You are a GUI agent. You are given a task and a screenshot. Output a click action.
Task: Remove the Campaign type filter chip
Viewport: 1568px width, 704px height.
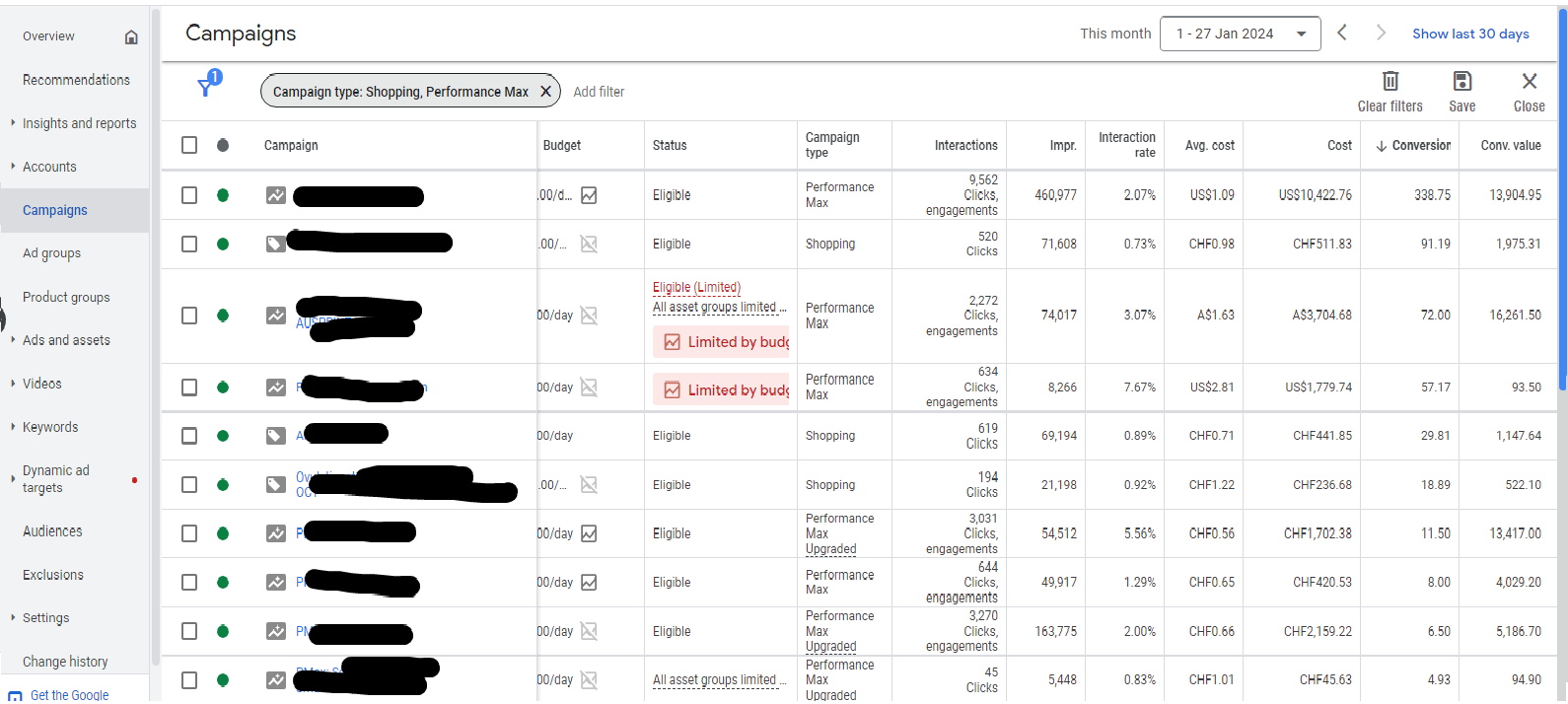545,92
